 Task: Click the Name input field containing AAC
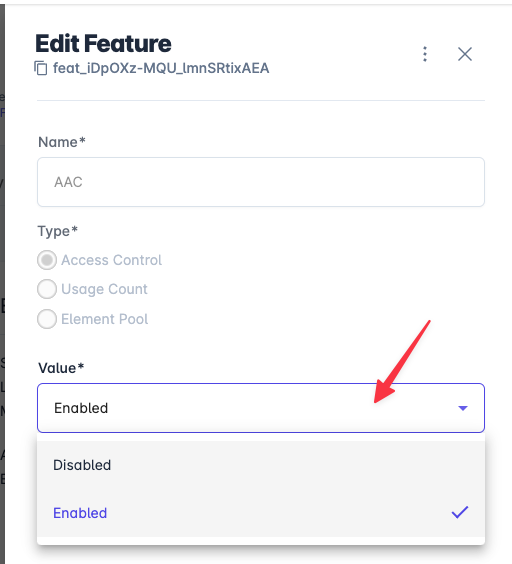(x=261, y=182)
